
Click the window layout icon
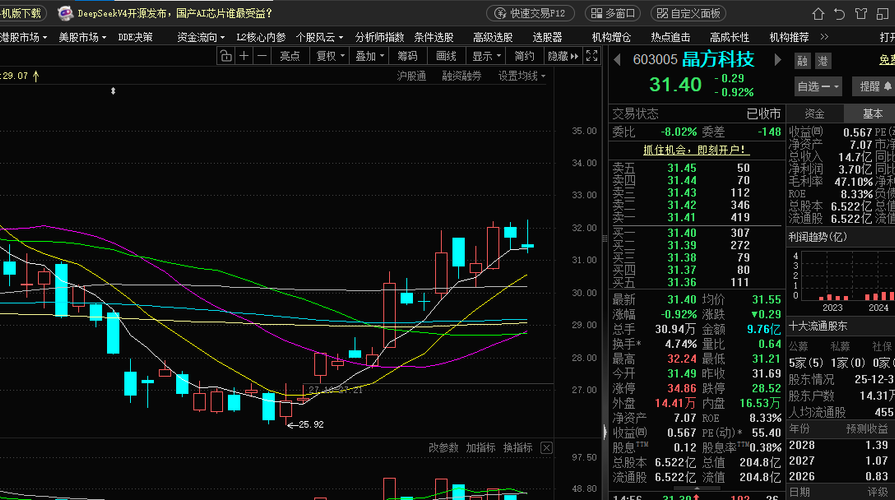pos(882,14)
